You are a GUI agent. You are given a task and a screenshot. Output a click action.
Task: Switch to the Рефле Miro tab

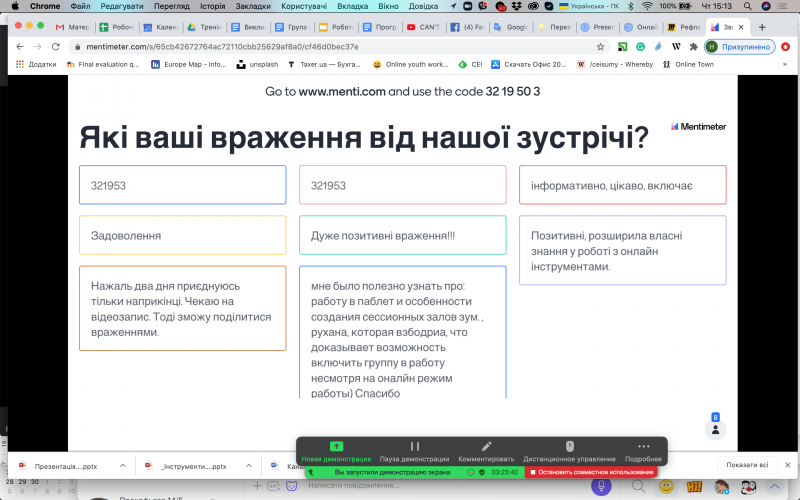(x=685, y=27)
